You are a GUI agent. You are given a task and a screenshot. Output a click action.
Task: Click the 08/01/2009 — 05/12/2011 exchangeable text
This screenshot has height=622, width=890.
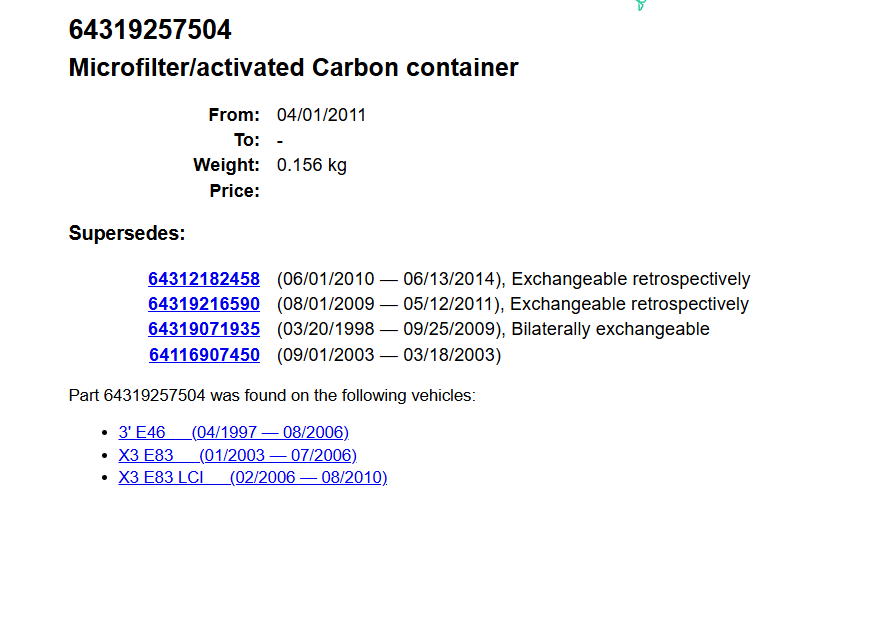pos(512,304)
